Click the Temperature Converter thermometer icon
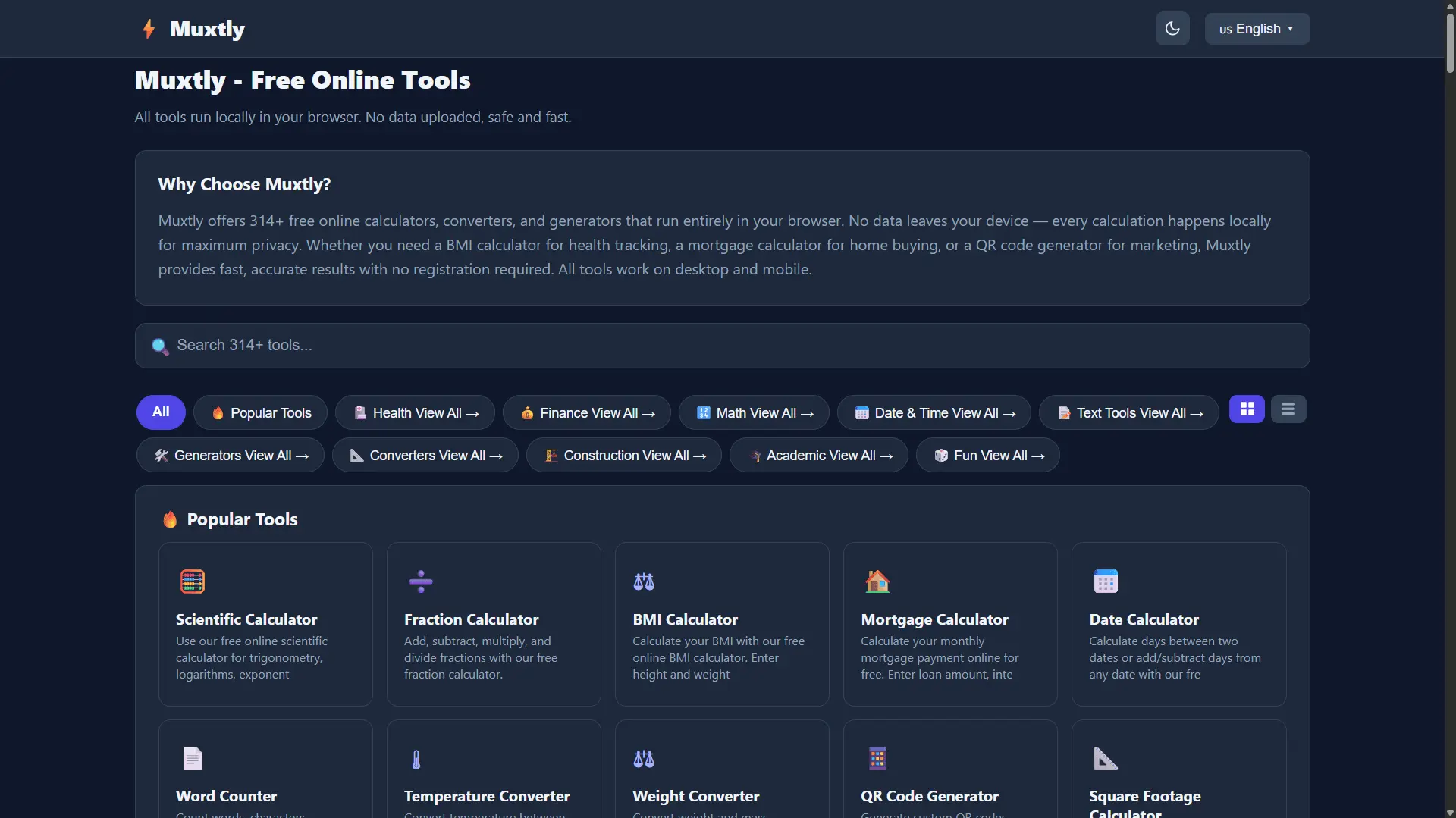Screen dimensions: 1456x818 point(416,759)
